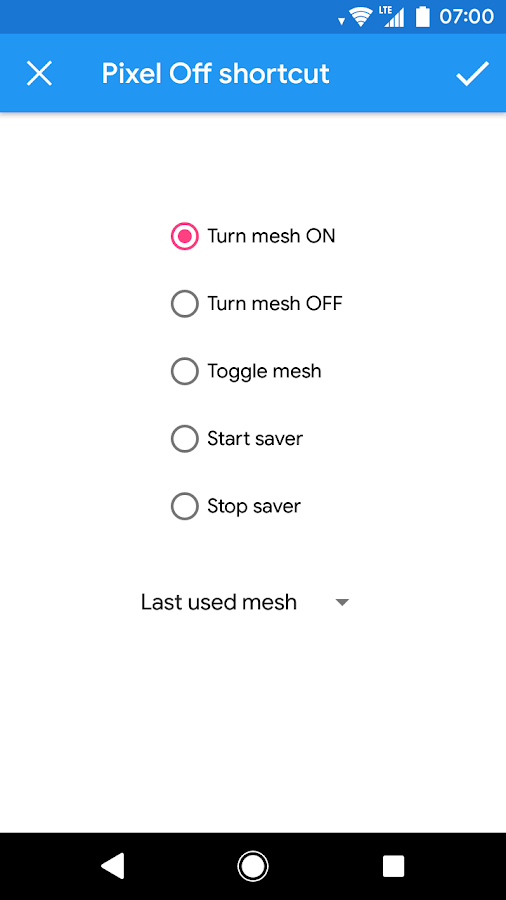Tap the LTE signal strength icon
Screen dimensions: 506x900
pyautogui.click(x=392, y=17)
